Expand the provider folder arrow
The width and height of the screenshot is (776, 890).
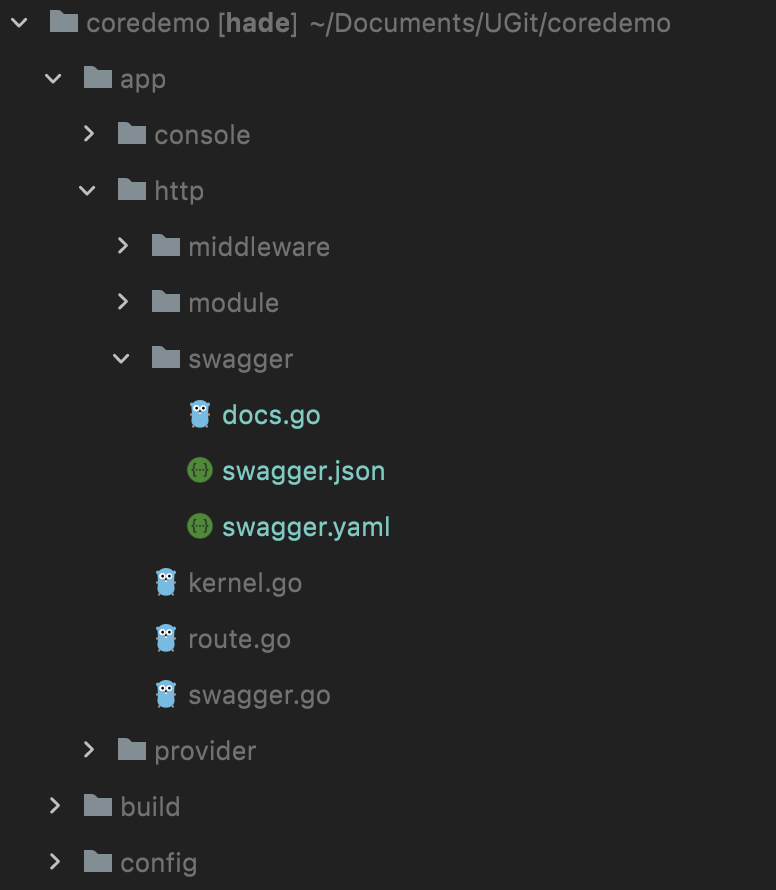coord(89,750)
